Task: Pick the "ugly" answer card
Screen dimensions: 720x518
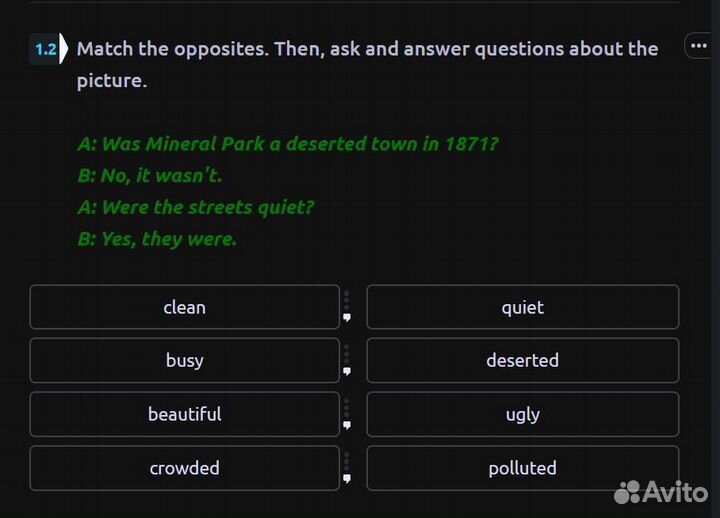Action: click(x=522, y=414)
